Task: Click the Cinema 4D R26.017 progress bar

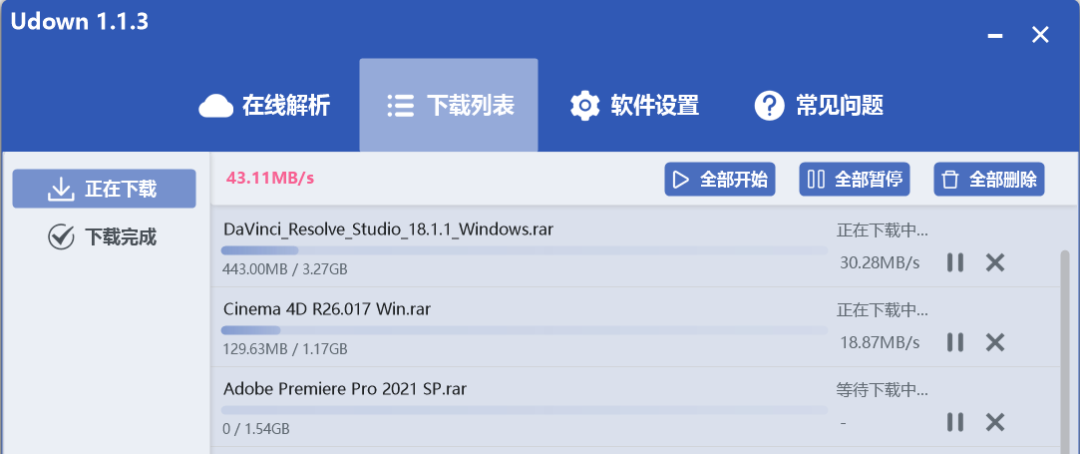Action: pyautogui.click(x=524, y=330)
